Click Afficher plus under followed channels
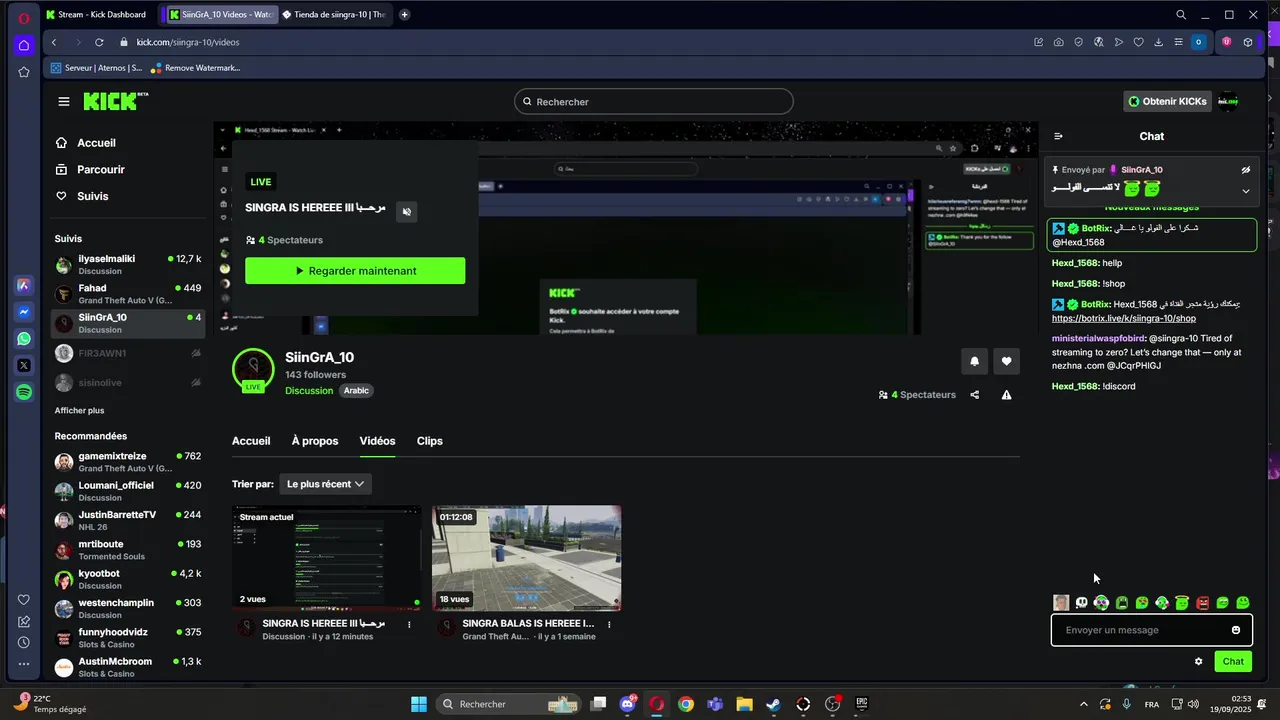This screenshot has width=1280, height=720. (79, 411)
